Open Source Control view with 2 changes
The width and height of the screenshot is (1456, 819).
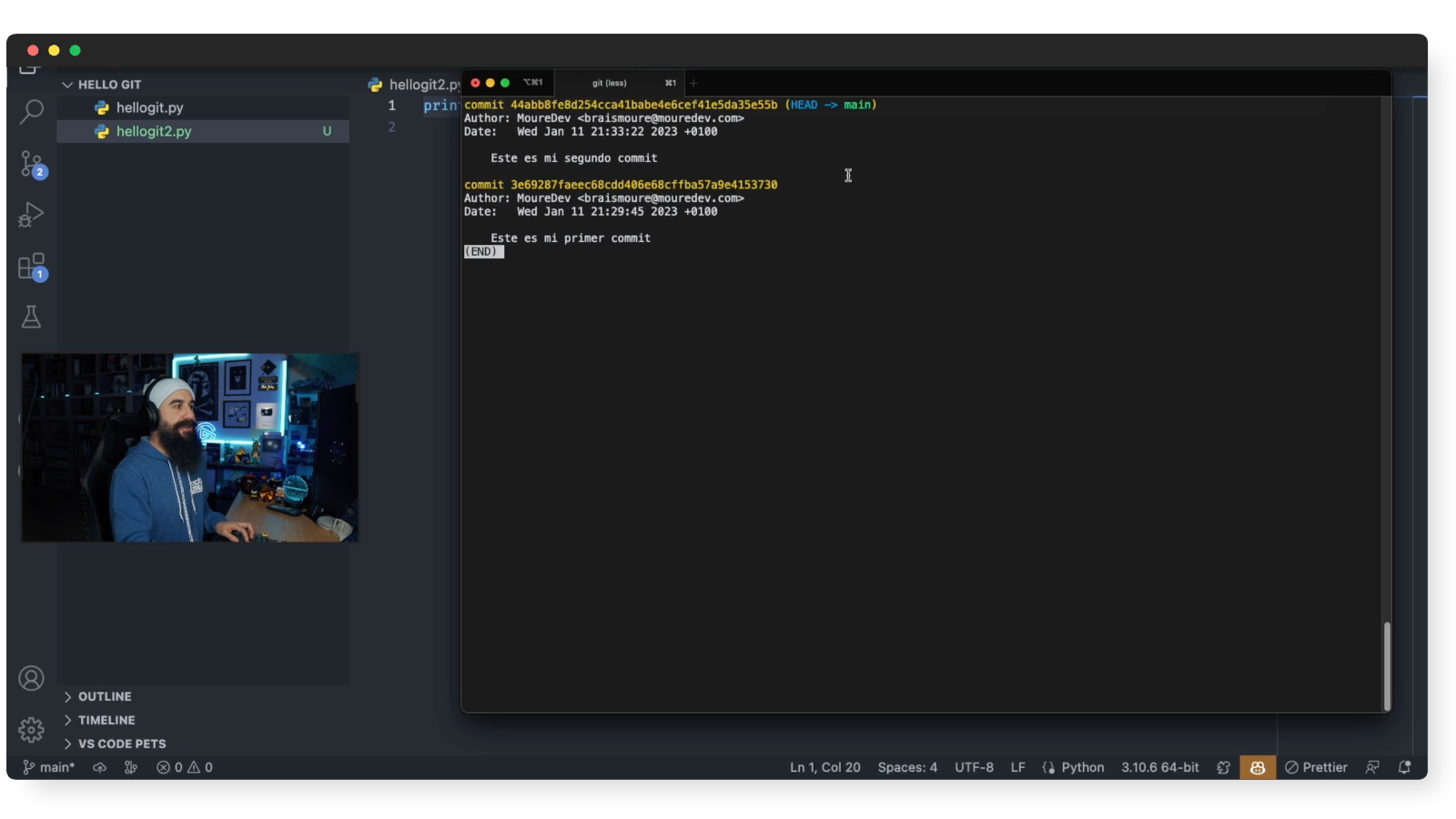coord(32,164)
